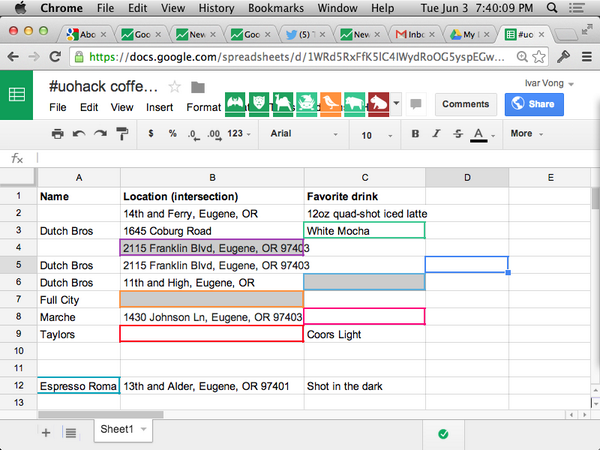Open the Comments button
The width and height of the screenshot is (600, 450).
click(466, 104)
